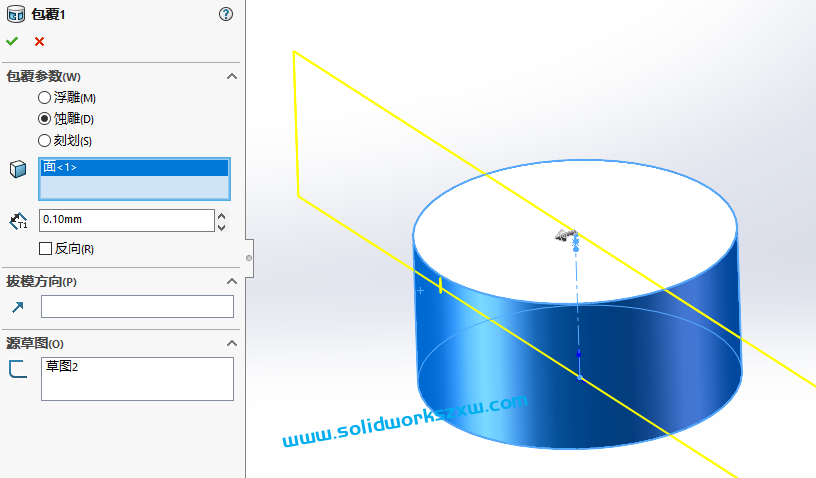Viewport: 816px width, 478px height.
Task: Select the 刻划 (scribe) radio option
Action: click(x=44, y=141)
